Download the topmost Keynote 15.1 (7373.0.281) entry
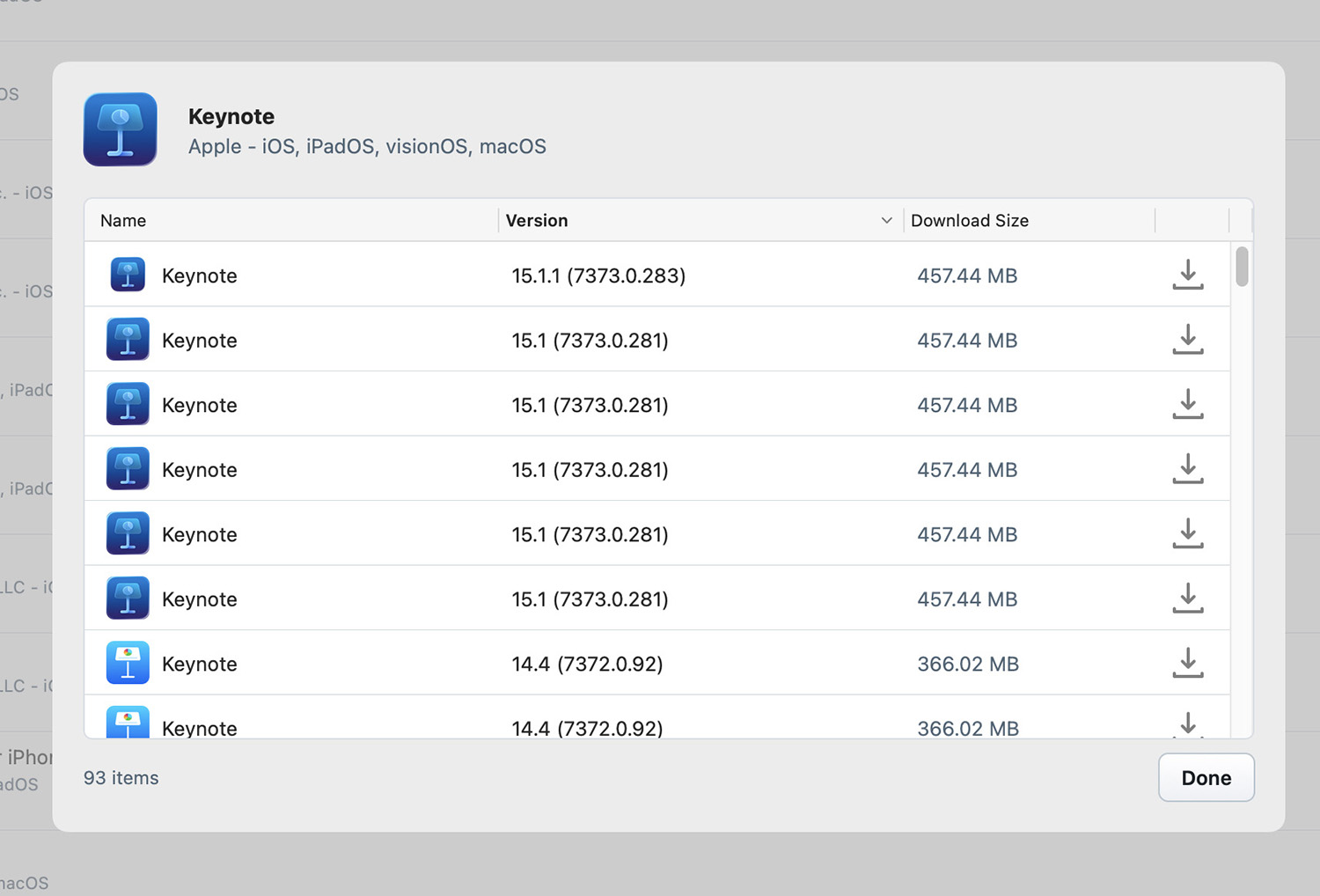1320x896 pixels. [x=1187, y=340]
